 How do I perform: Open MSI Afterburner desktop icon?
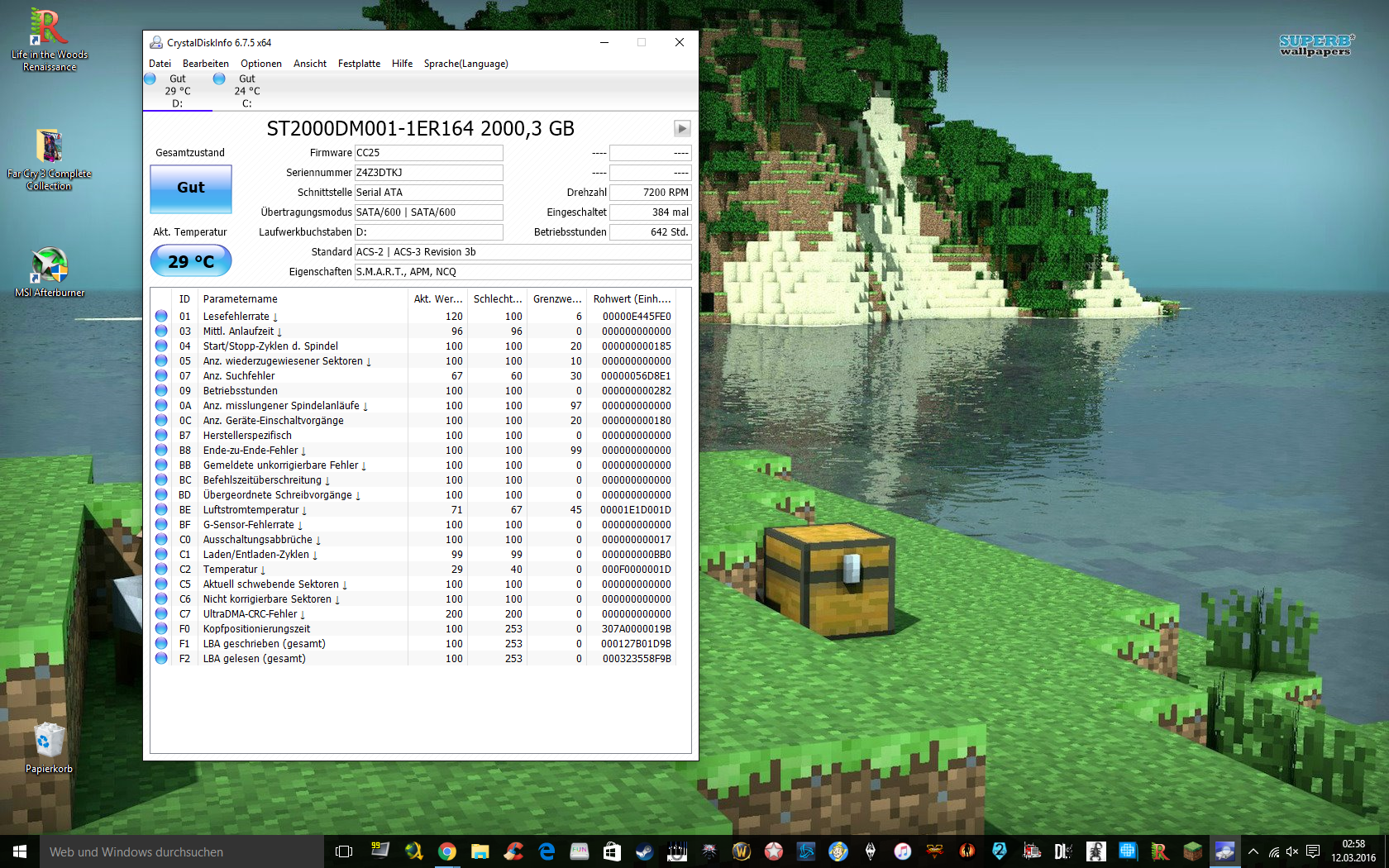coord(50,272)
